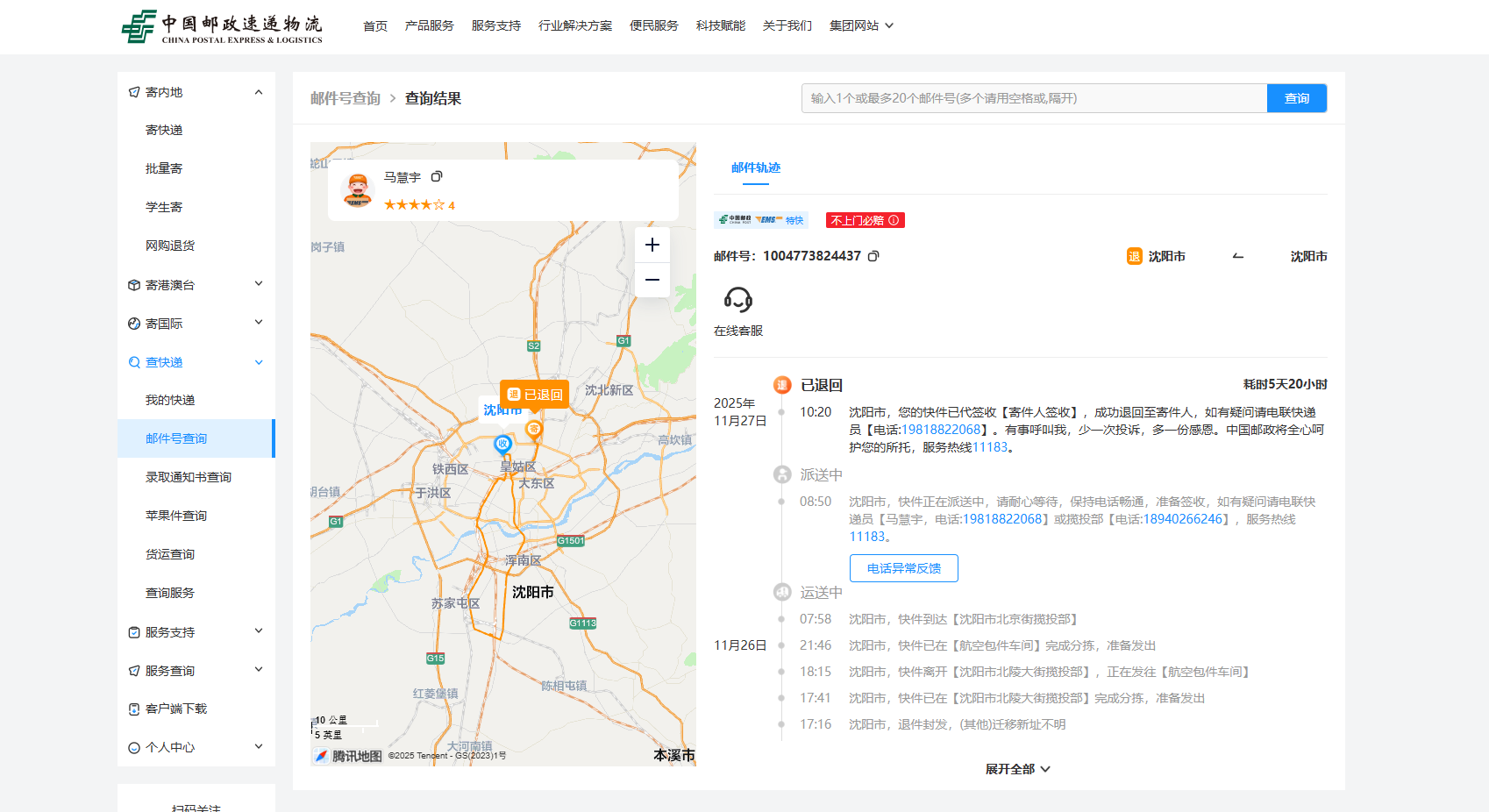Image resolution: width=1489 pixels, height=812 pixels.
Task: Click the info icon on 不上门必赔 badge
Action: (x=894, y=220)
